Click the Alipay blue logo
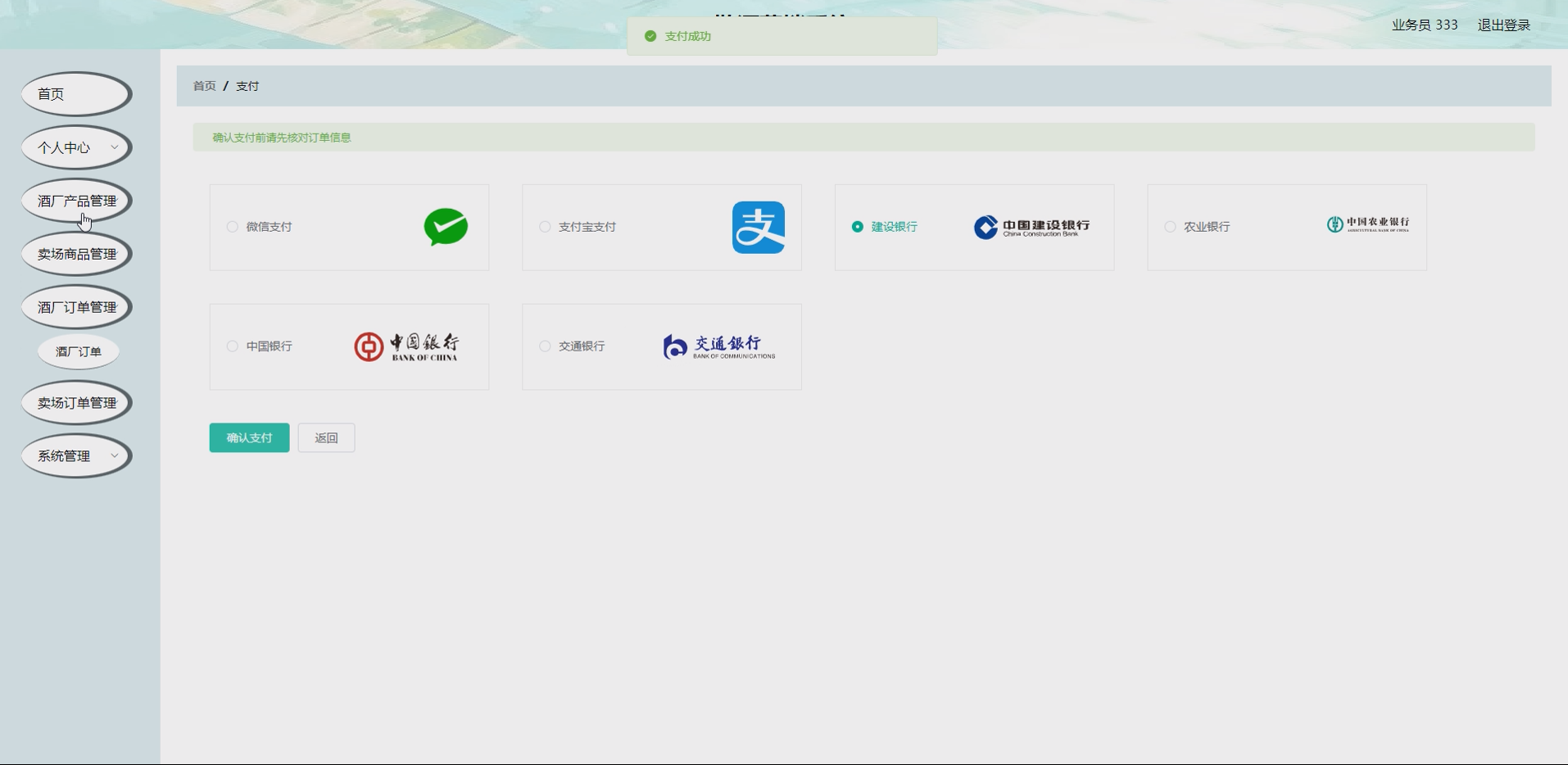The width and height of the screenshot is (1568, 765). coord(759,227)
